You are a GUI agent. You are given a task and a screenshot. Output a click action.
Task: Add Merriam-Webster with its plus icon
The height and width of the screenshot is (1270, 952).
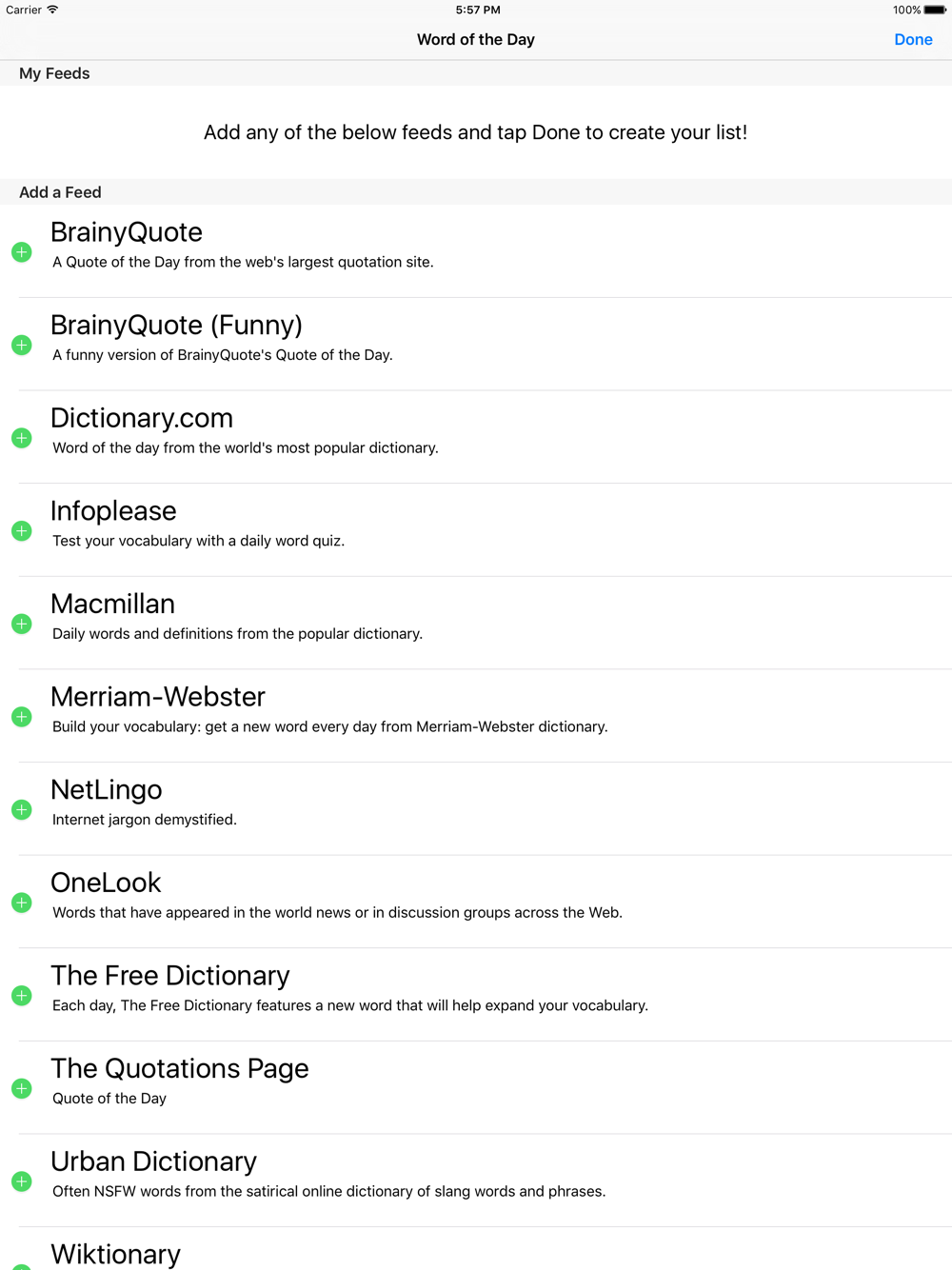tap(22, 717)
